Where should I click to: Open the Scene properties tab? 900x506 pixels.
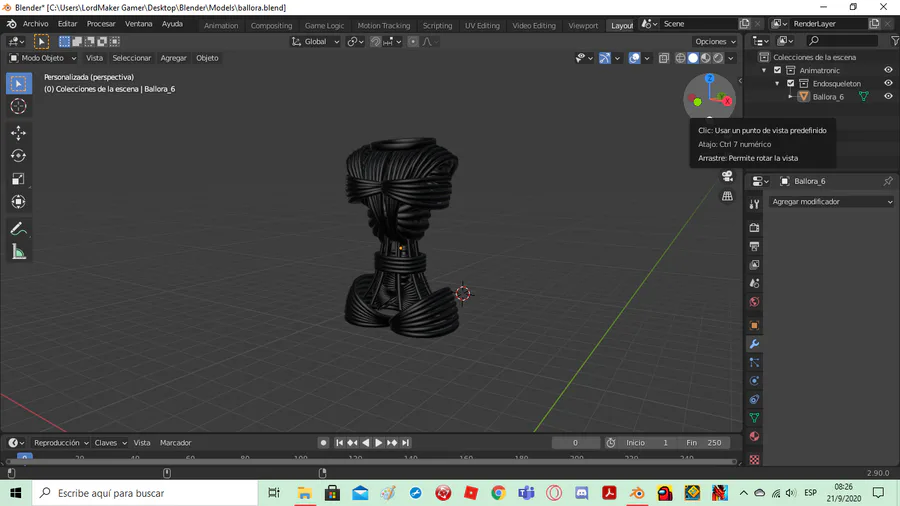(754, 283)
